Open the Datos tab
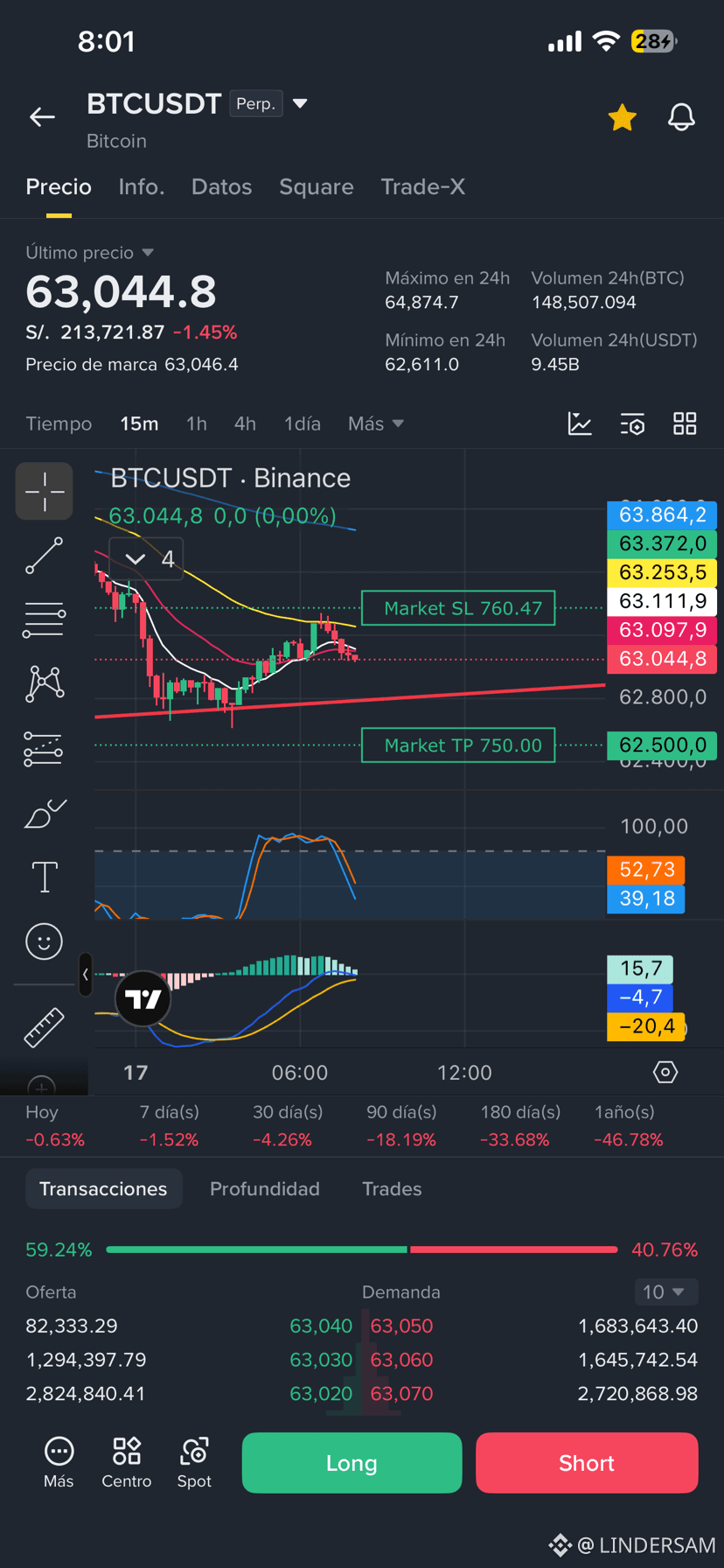724x1568 pixels. click(221, 186)
